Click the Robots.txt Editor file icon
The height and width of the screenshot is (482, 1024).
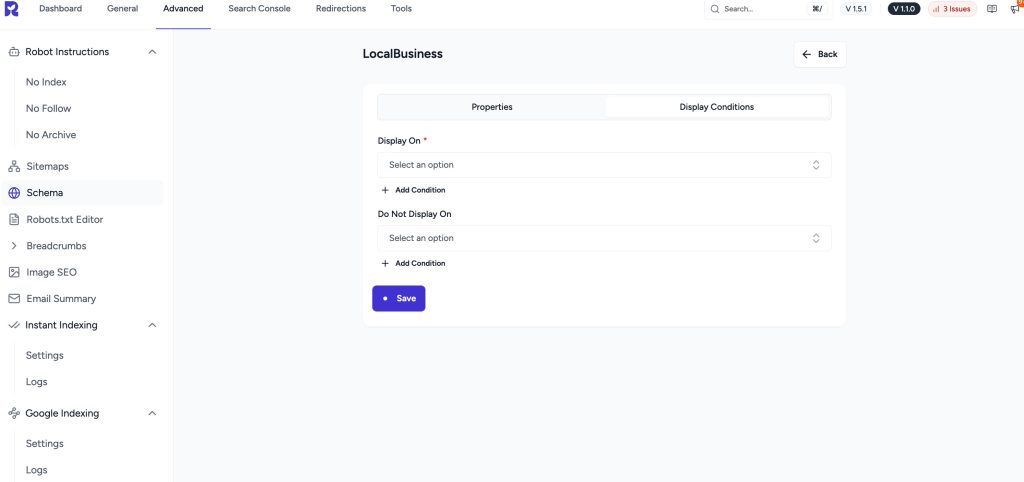pyautogui.click(x=14, y=219)
